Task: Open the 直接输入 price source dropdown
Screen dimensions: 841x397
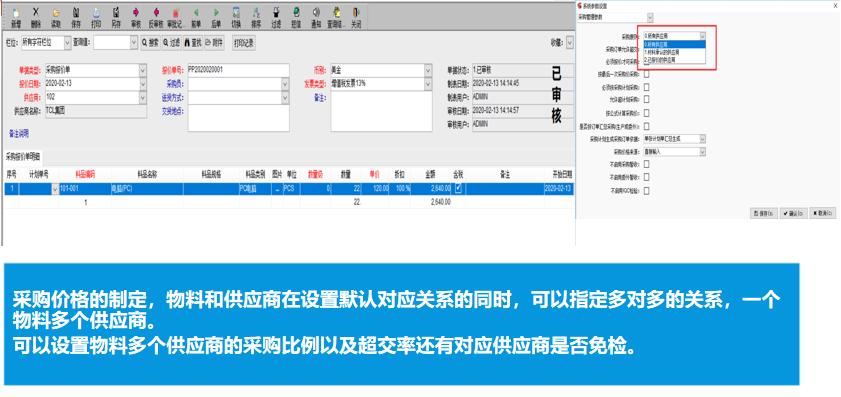Action: coord(703,152)
